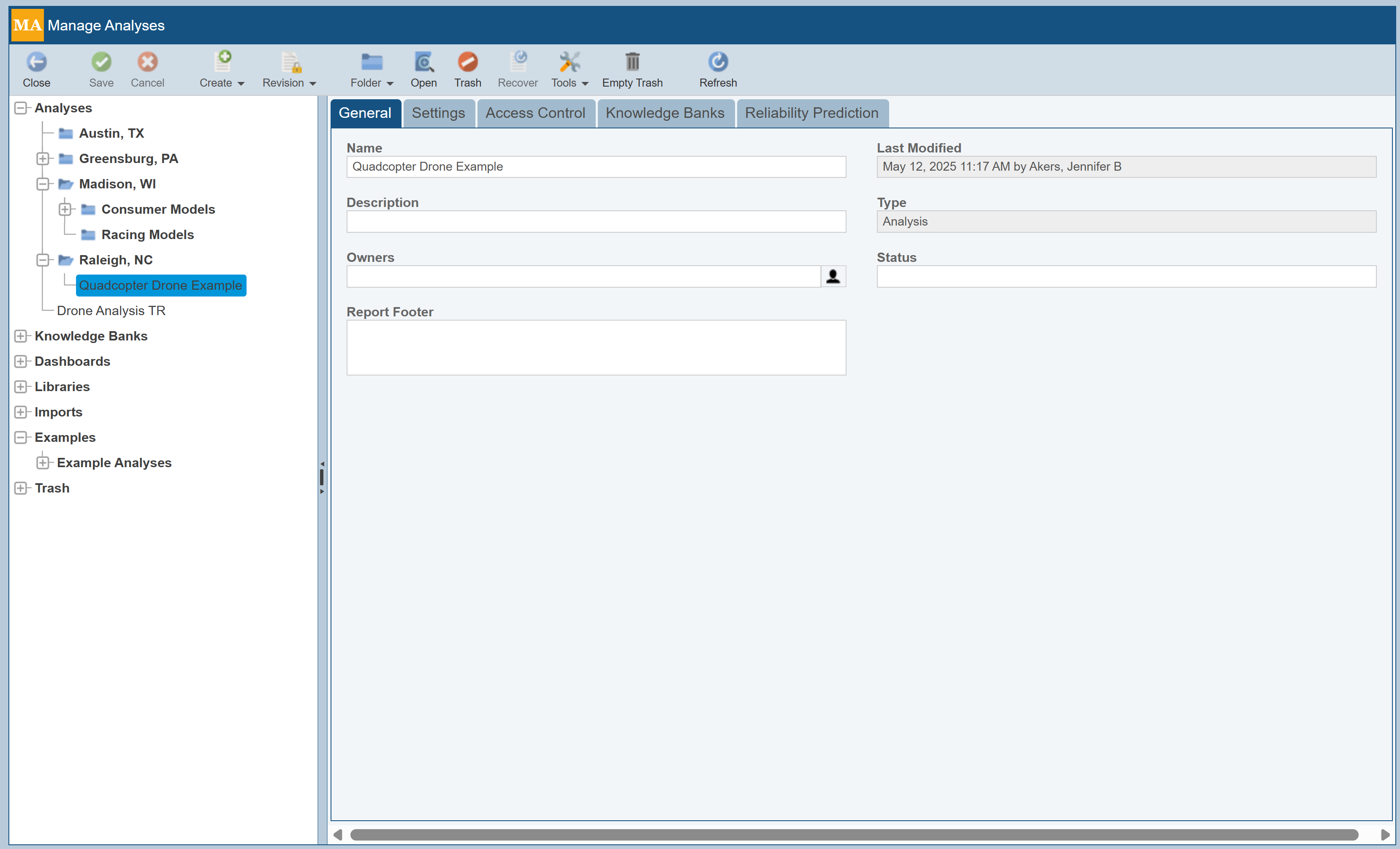Click the Refresh toolbar icon

click(x=718, y=62)
